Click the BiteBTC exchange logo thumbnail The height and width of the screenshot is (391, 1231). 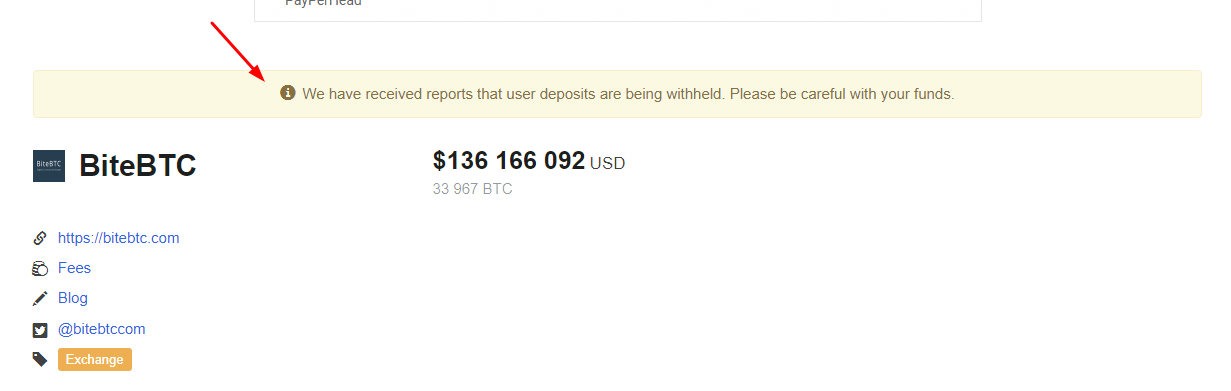click(49, 165)
